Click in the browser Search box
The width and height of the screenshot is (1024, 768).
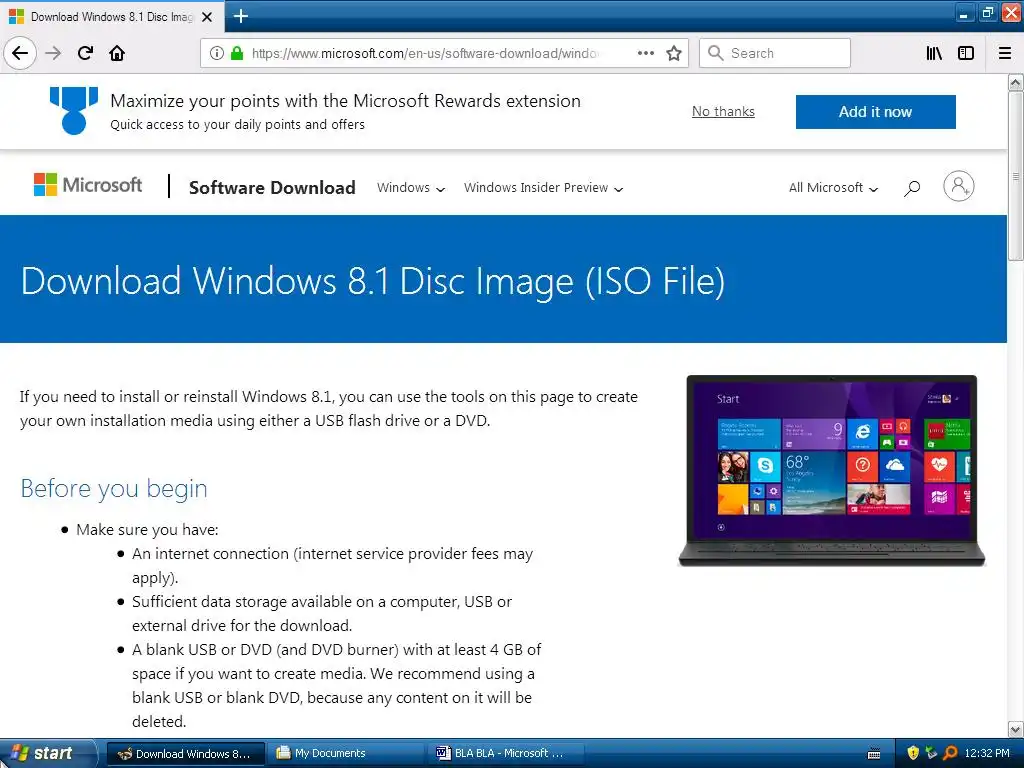[775, 53]
